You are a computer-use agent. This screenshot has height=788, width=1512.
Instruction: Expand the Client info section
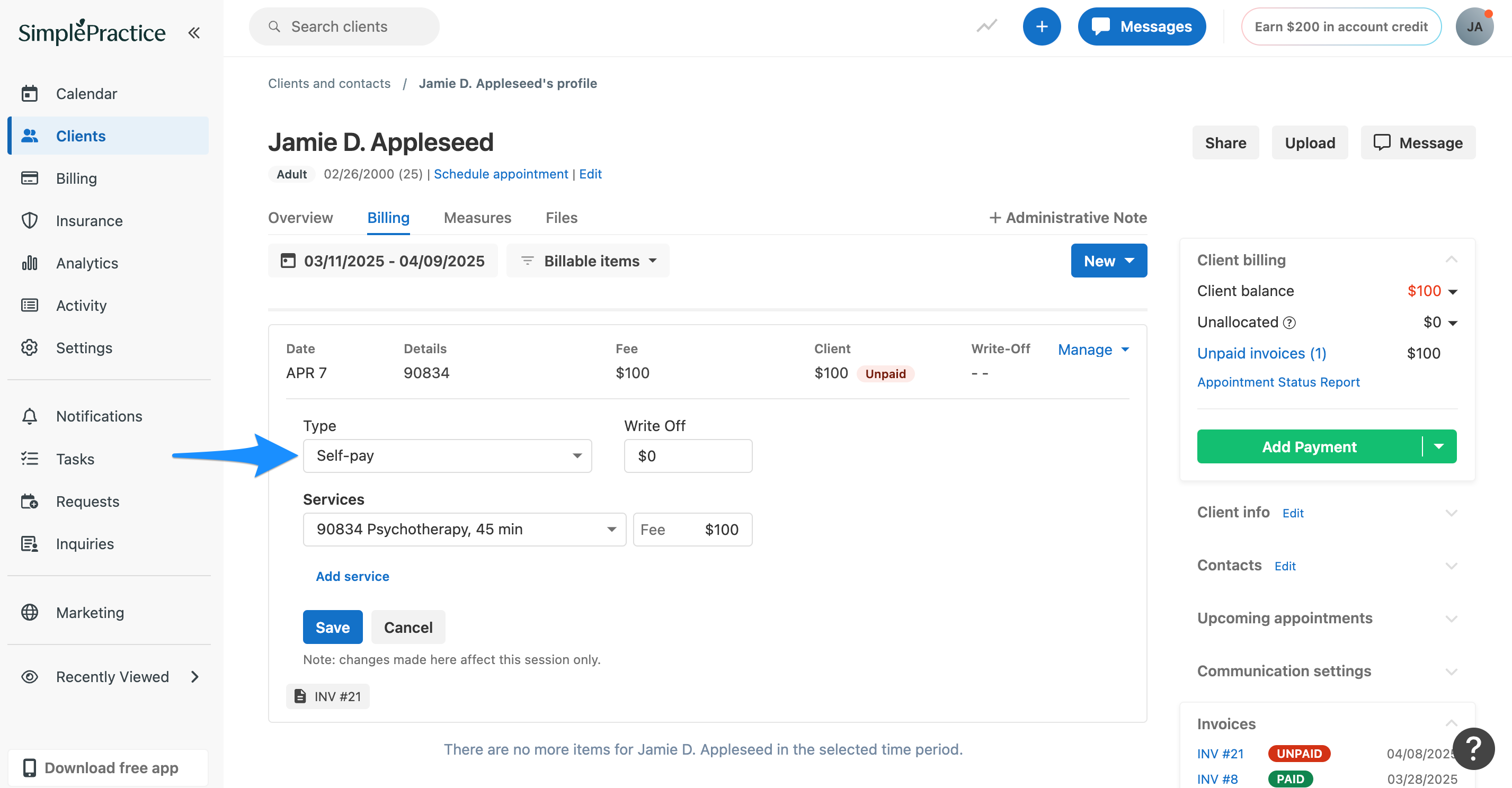(x=1451, y=513)
